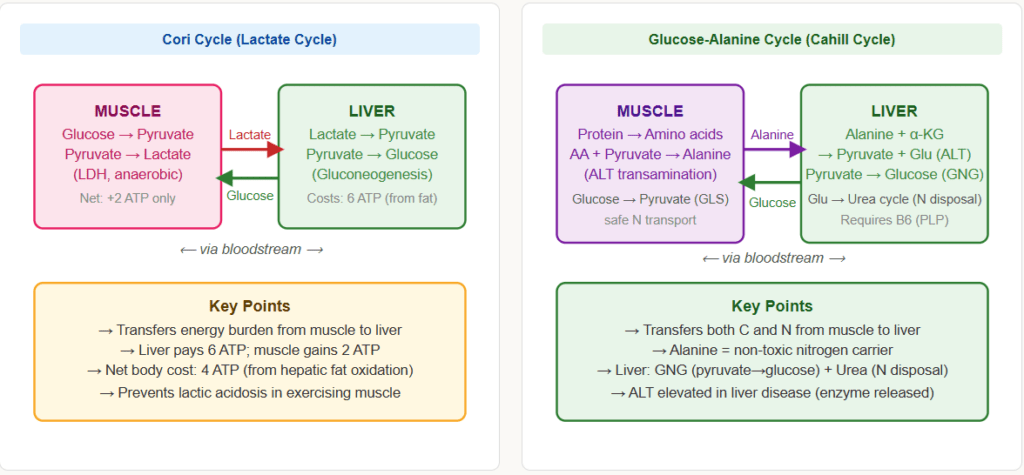
Task: Click the yellow Key Points title
Action: point(249,306)
